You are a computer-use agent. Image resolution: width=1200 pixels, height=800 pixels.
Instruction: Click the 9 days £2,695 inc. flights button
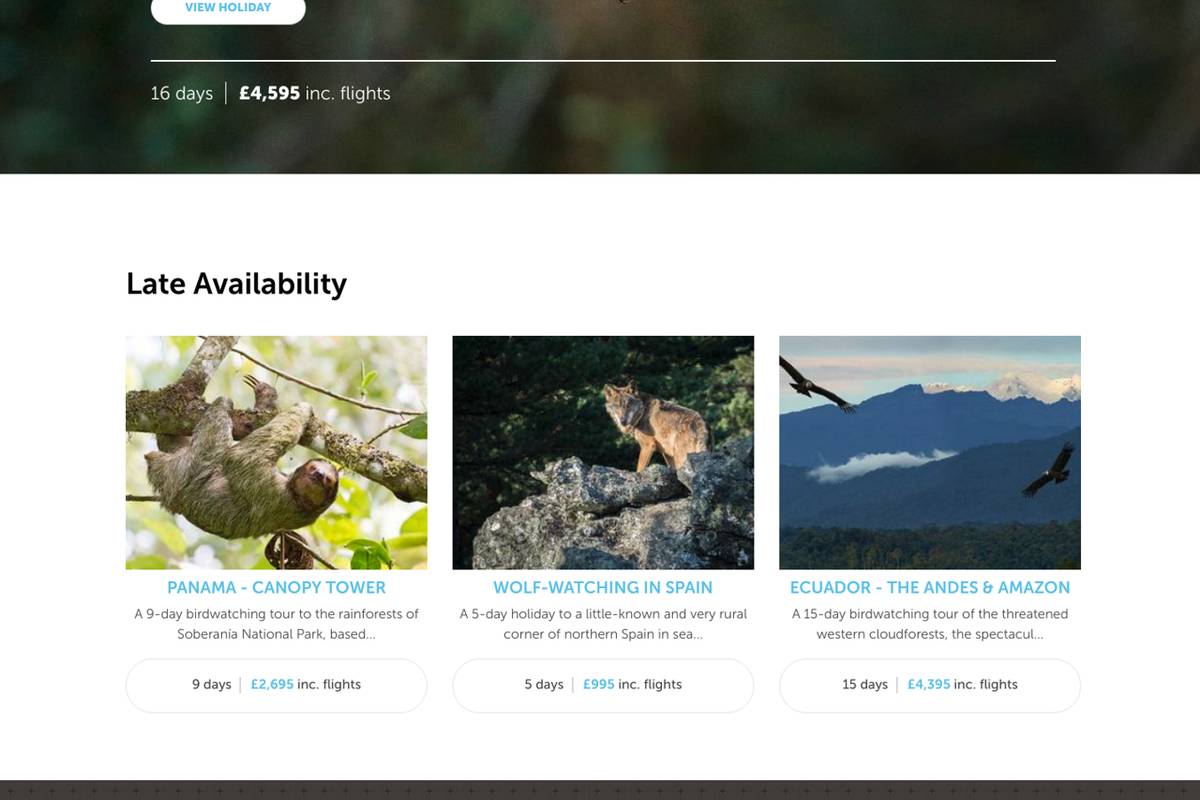click(x=276, y=685)
